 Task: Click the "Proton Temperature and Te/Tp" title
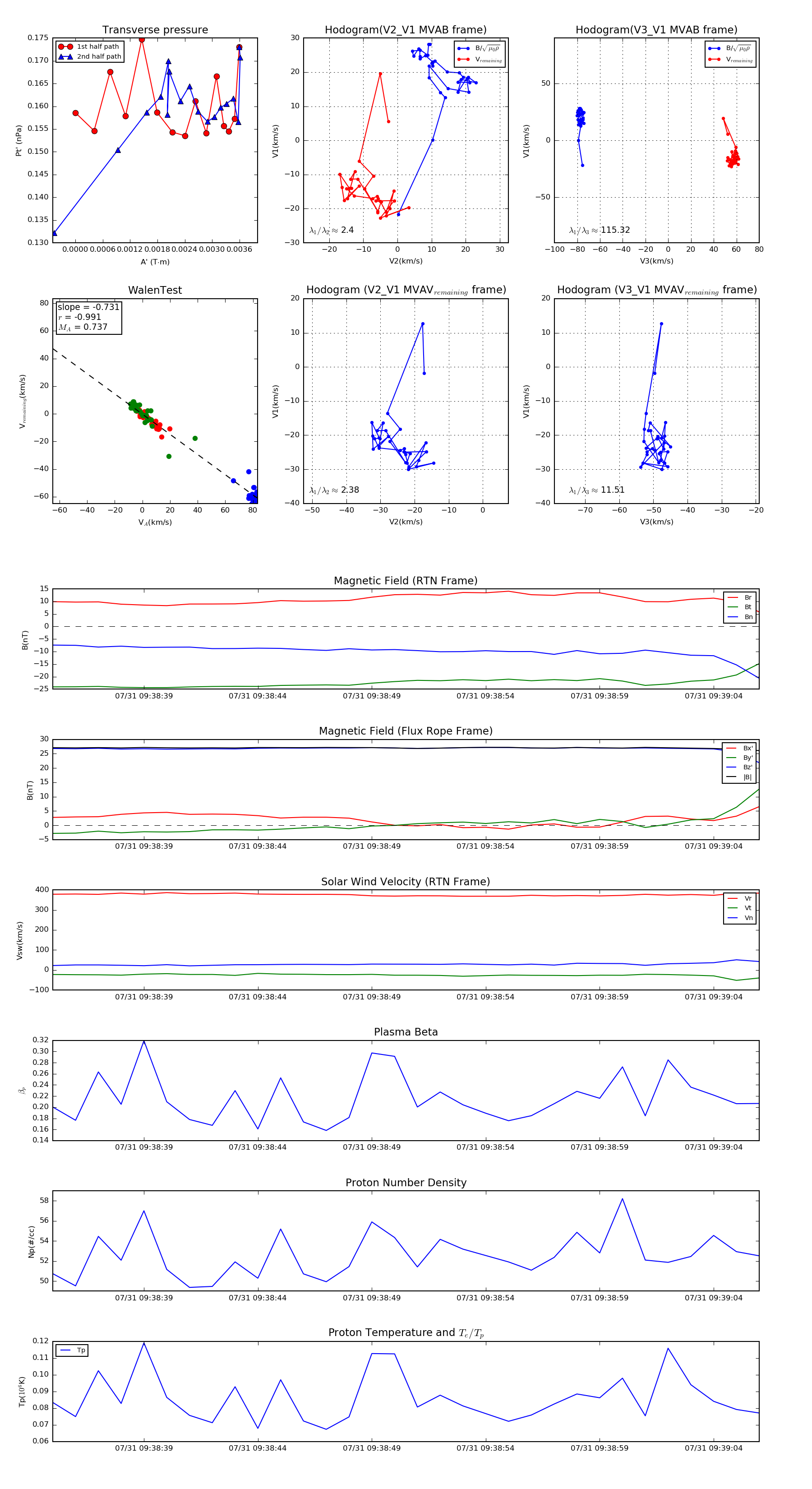click(406, 1333)
